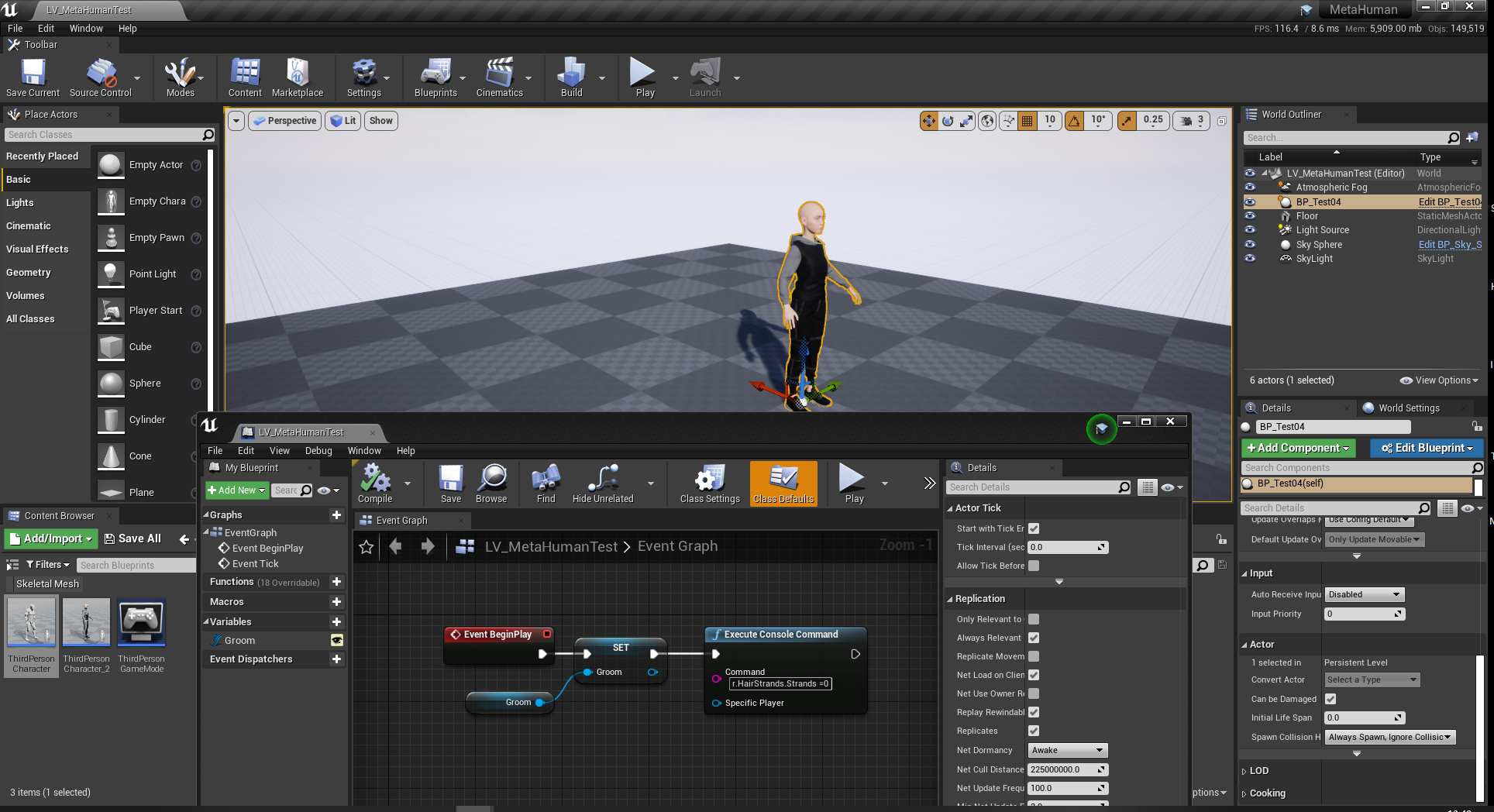The width and height of the screenshot is (1494, 812).
Task: Open View menu in Blueprint editor
Action: [x=279, y=451]
